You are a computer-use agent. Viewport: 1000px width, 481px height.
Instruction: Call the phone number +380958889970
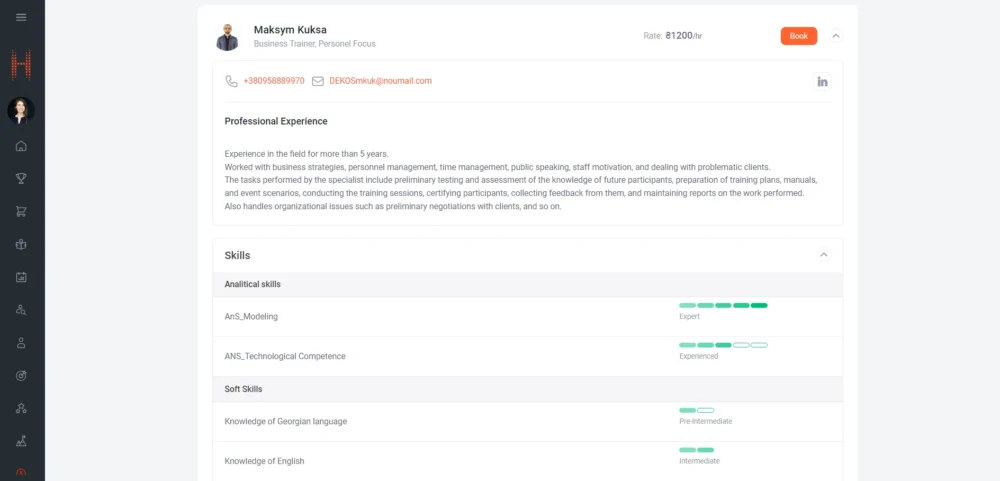coord(273,81)
